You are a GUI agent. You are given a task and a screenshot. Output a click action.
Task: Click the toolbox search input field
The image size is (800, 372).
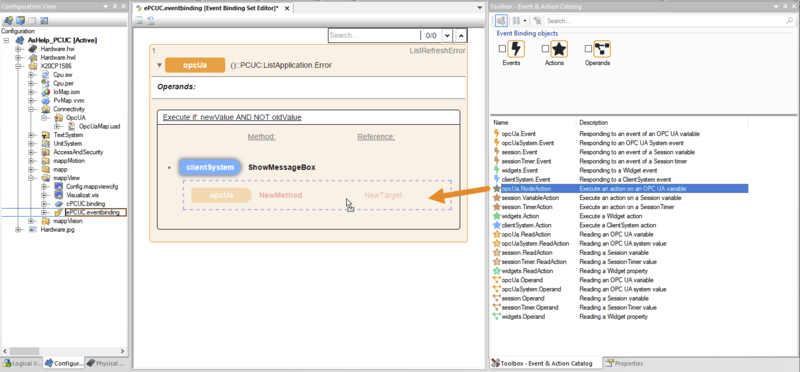pyautogui.click(x=664, y=21)
